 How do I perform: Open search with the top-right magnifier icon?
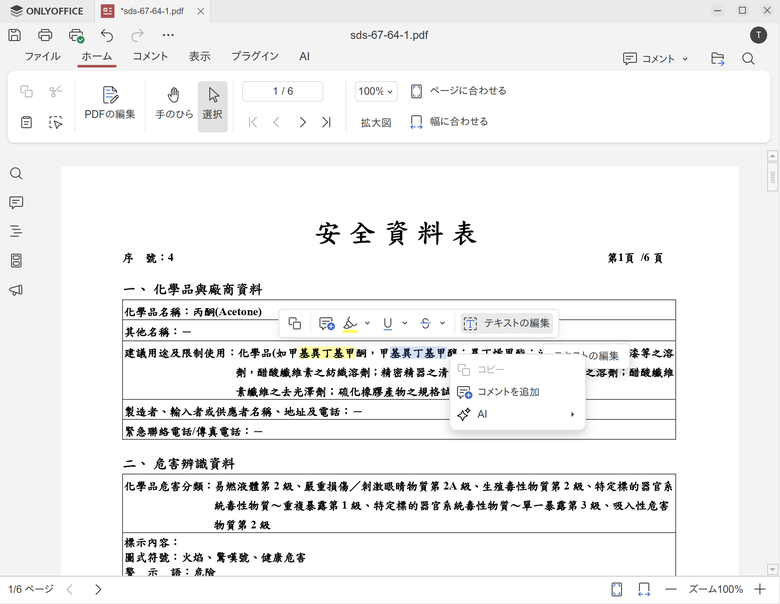[x=748, y=59]
